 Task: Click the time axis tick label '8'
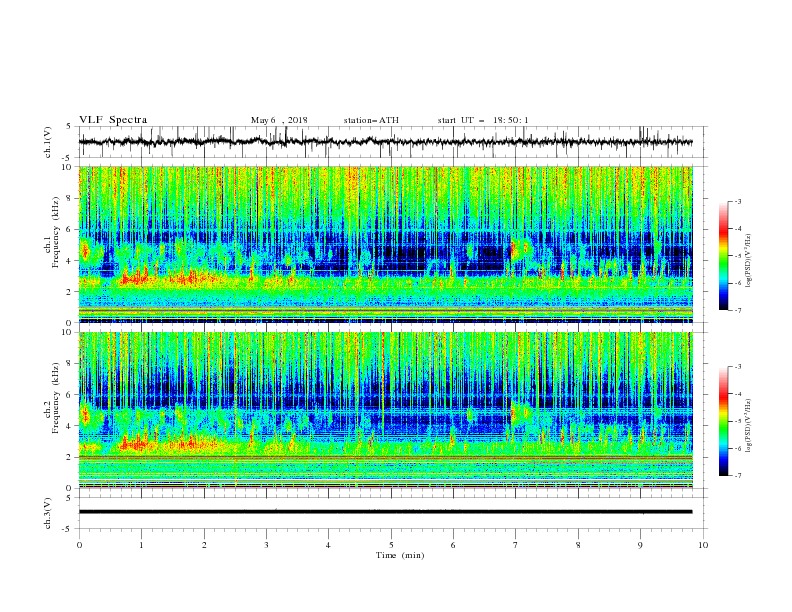(578, 545)
